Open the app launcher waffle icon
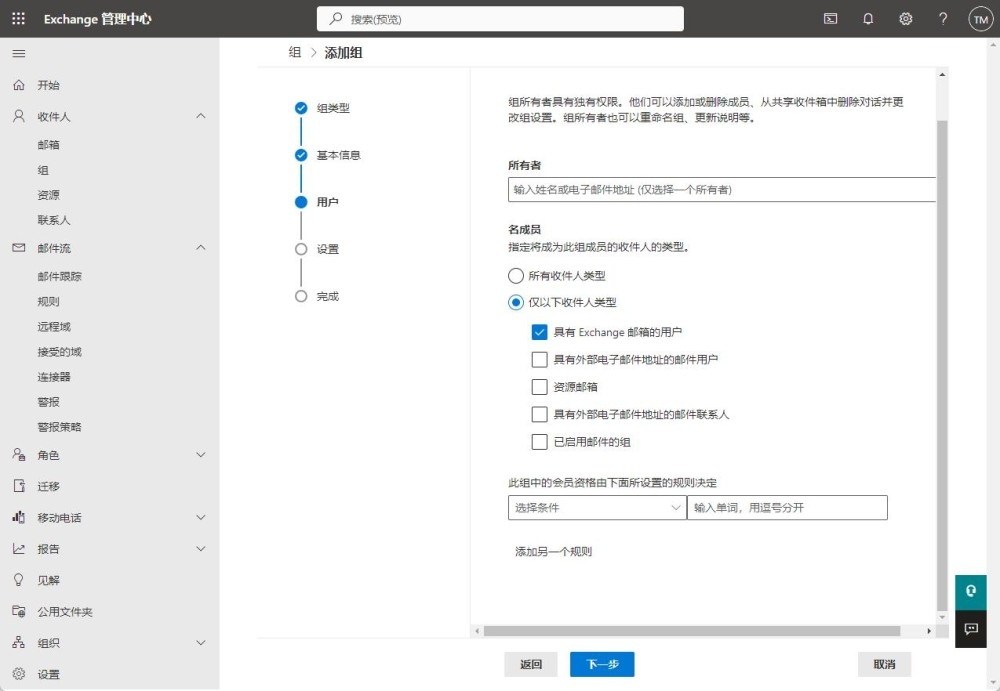 18,19
